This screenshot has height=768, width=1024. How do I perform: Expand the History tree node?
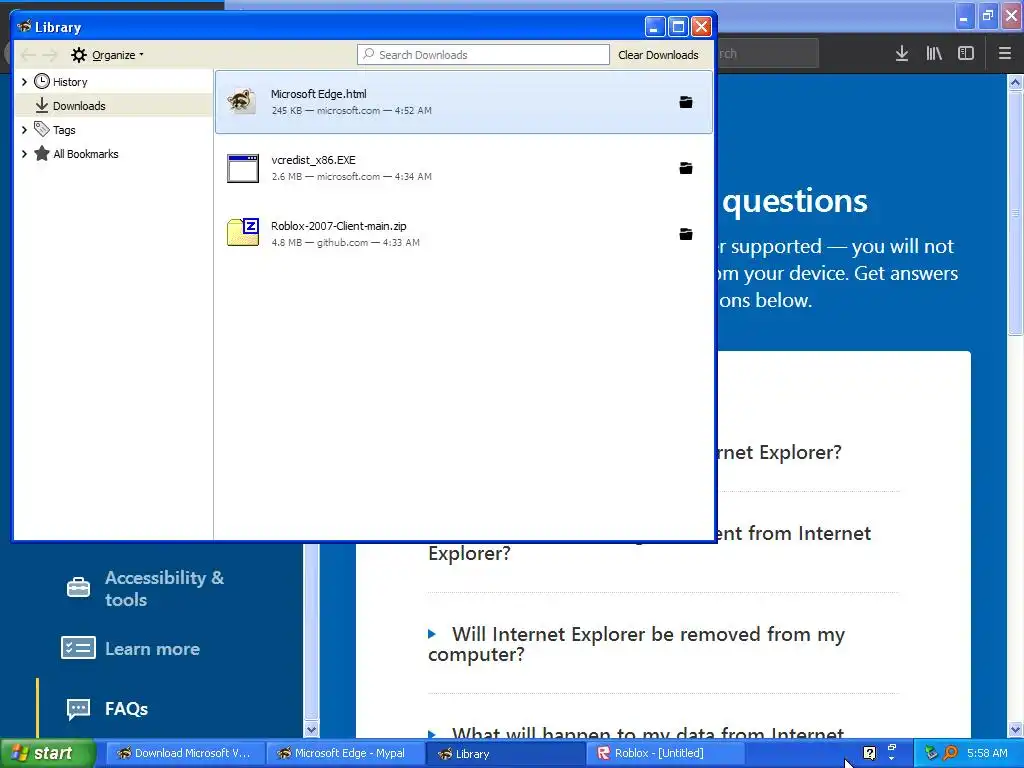(24, 82)
